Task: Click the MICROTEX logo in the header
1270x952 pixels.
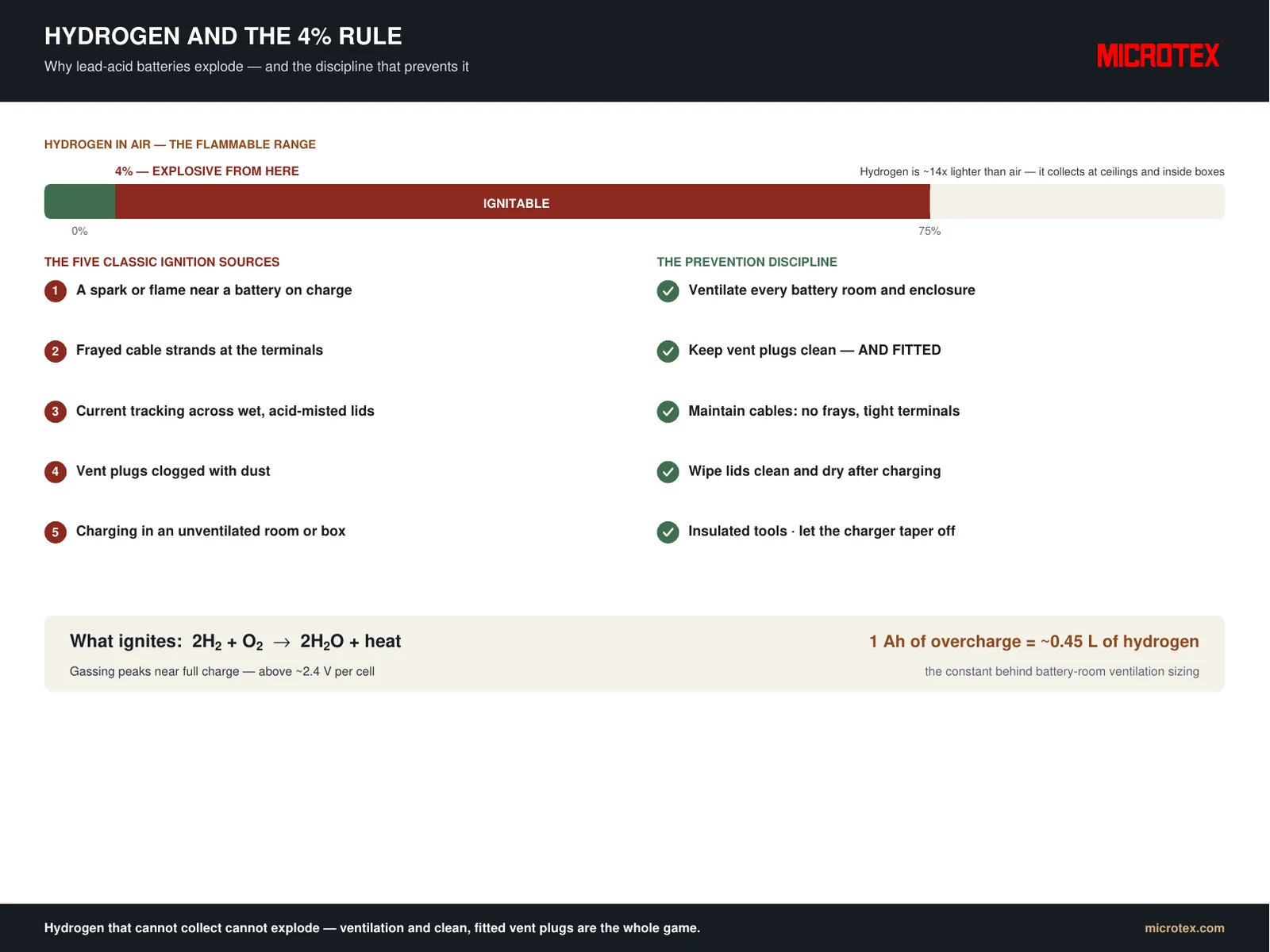Action: tap(1159, 56)
